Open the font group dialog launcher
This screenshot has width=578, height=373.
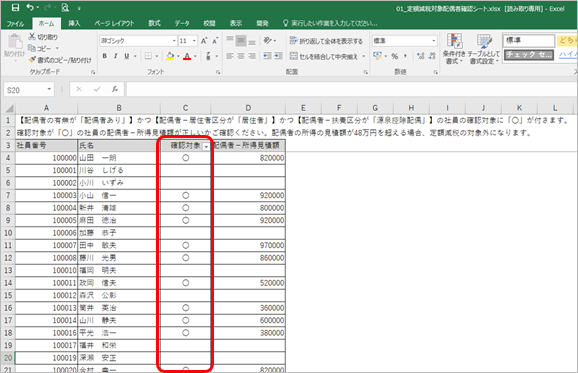(x=218, y=72)
